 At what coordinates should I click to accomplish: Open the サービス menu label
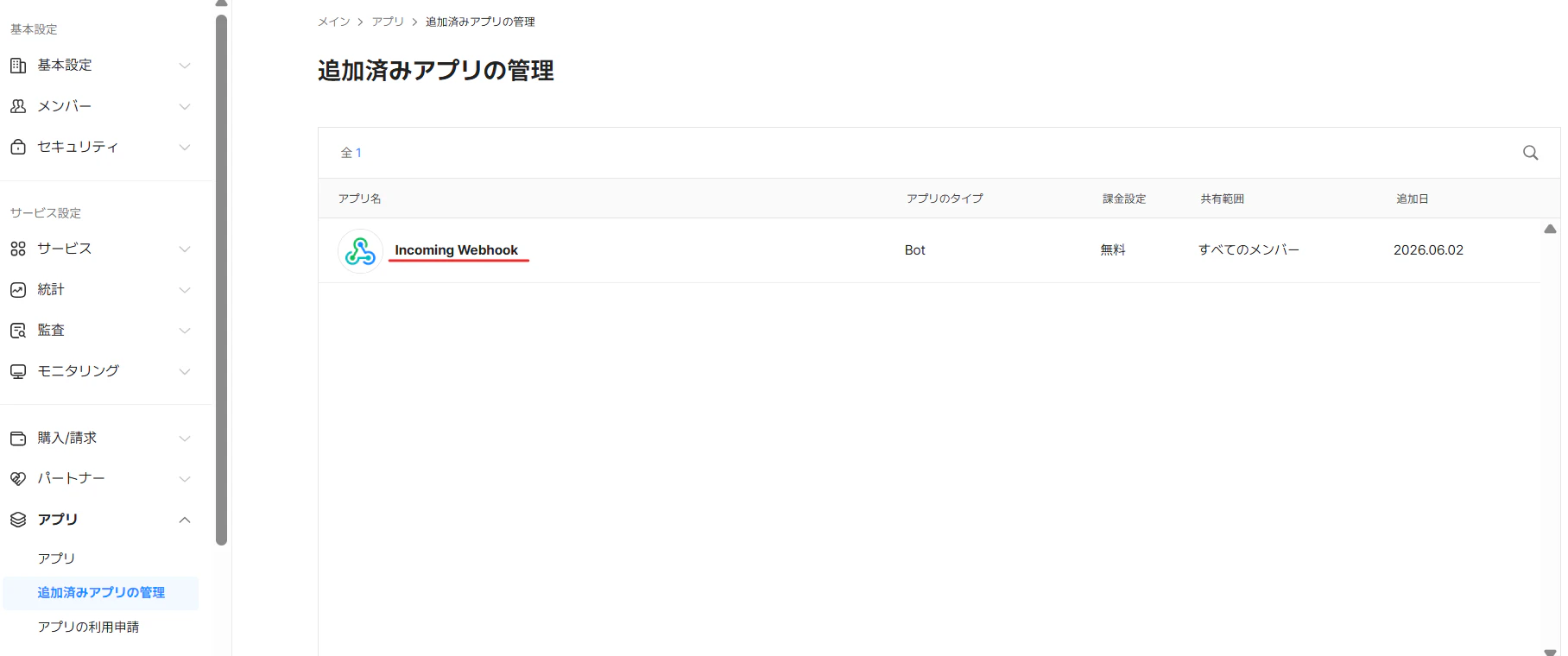[65, 249]
